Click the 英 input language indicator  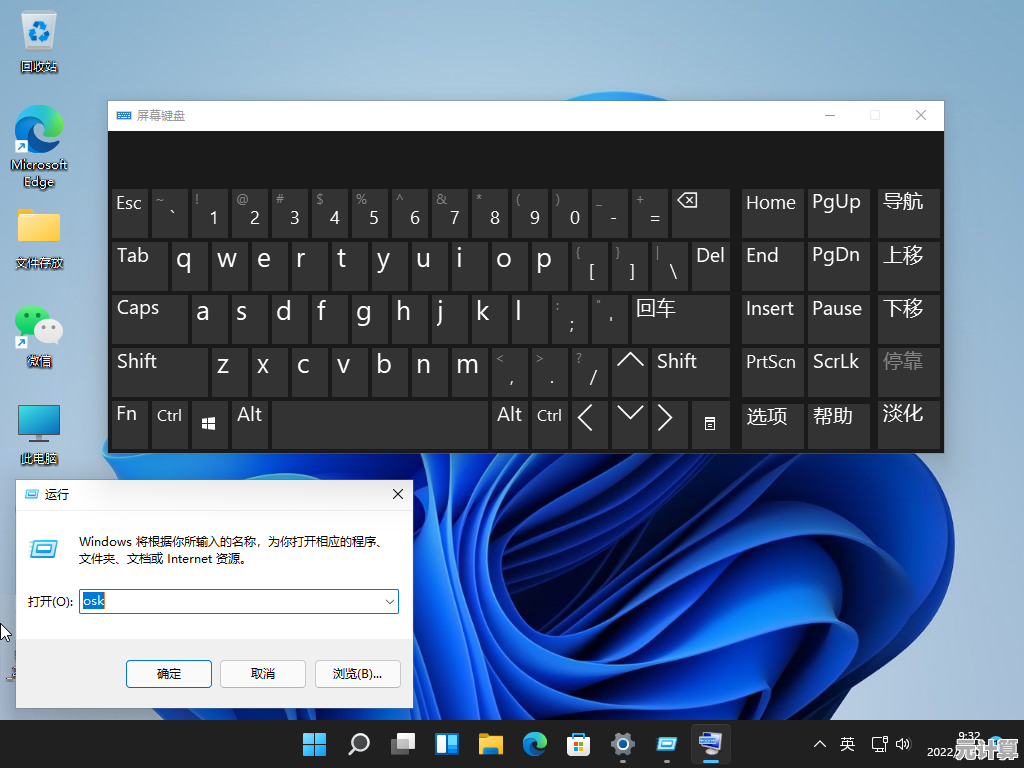tap(847, 744)
